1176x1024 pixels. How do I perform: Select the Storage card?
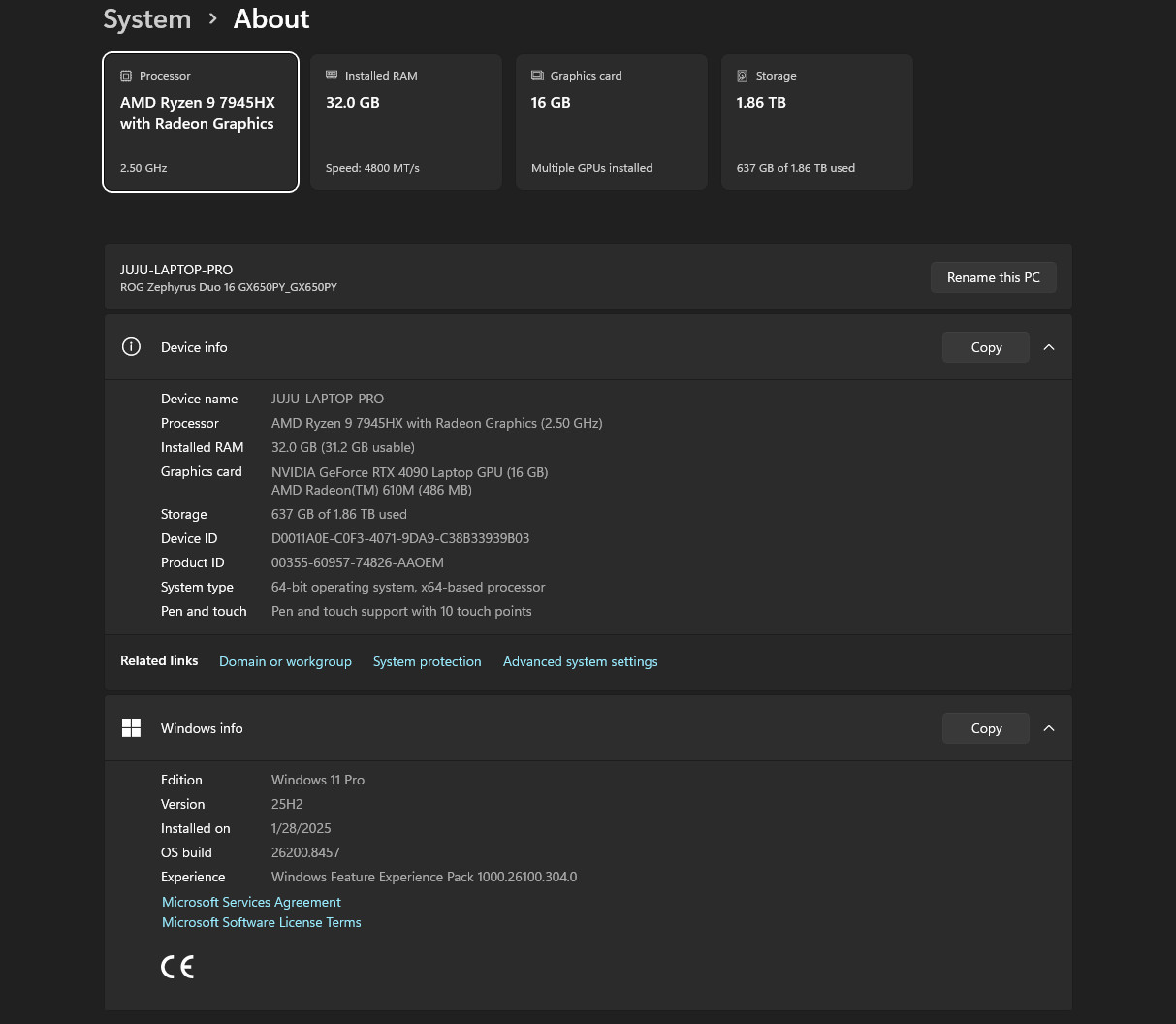point(817,122)
